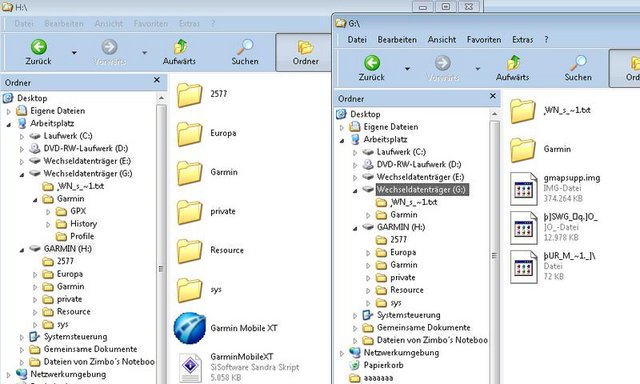This screenshot has width=640, height=384.
Task: Select Gemeinsame Dokumente in G:\ window tree
Action: coord(423,328)
